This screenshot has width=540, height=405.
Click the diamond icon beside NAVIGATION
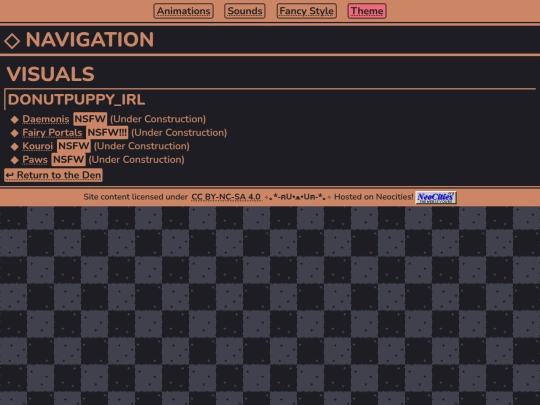tap(12, 41)
